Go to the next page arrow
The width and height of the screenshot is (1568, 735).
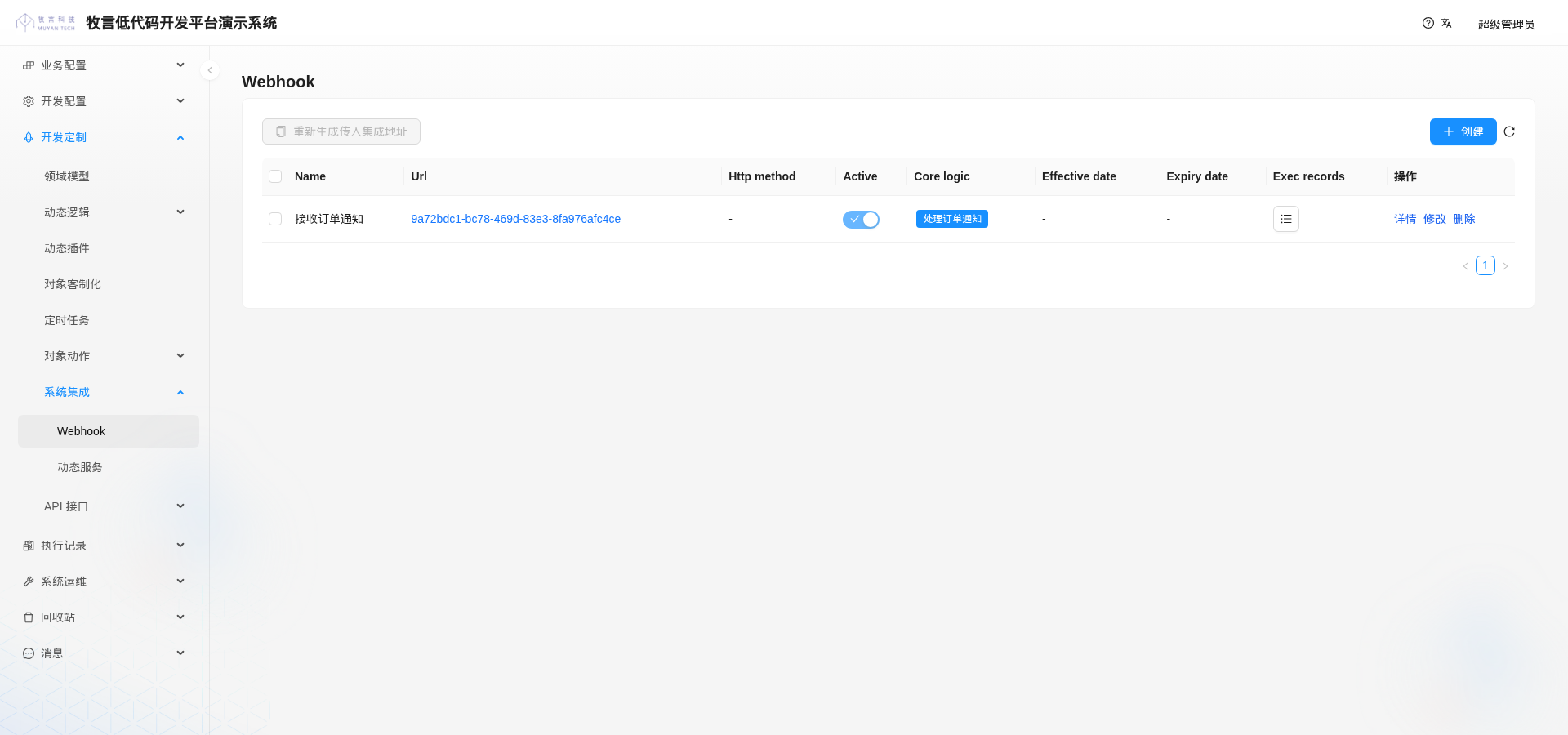point(1505,266)
